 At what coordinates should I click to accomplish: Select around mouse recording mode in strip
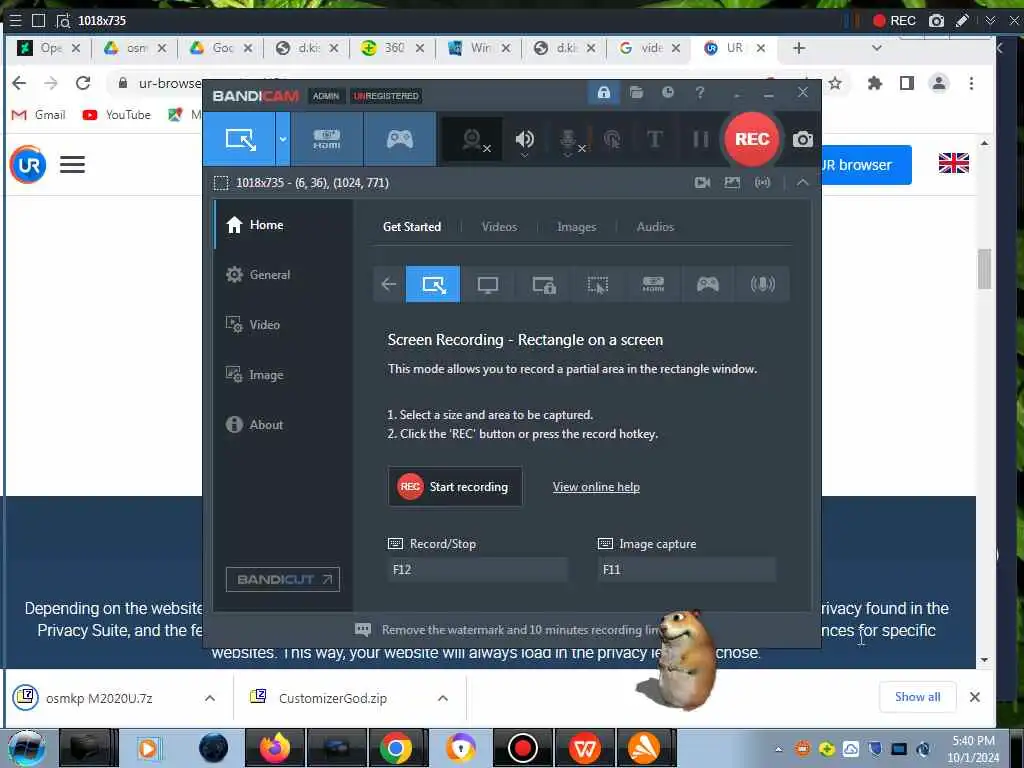tap(598, 284)
